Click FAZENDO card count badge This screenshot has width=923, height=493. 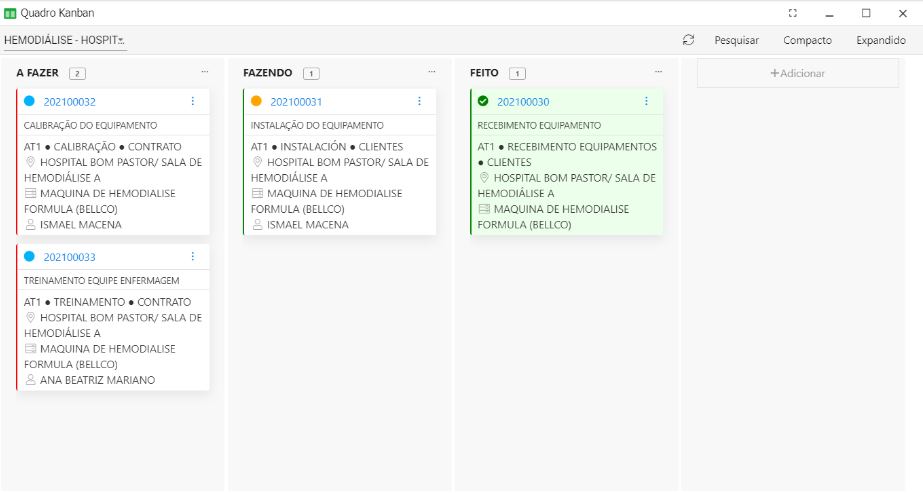point(311,74)
